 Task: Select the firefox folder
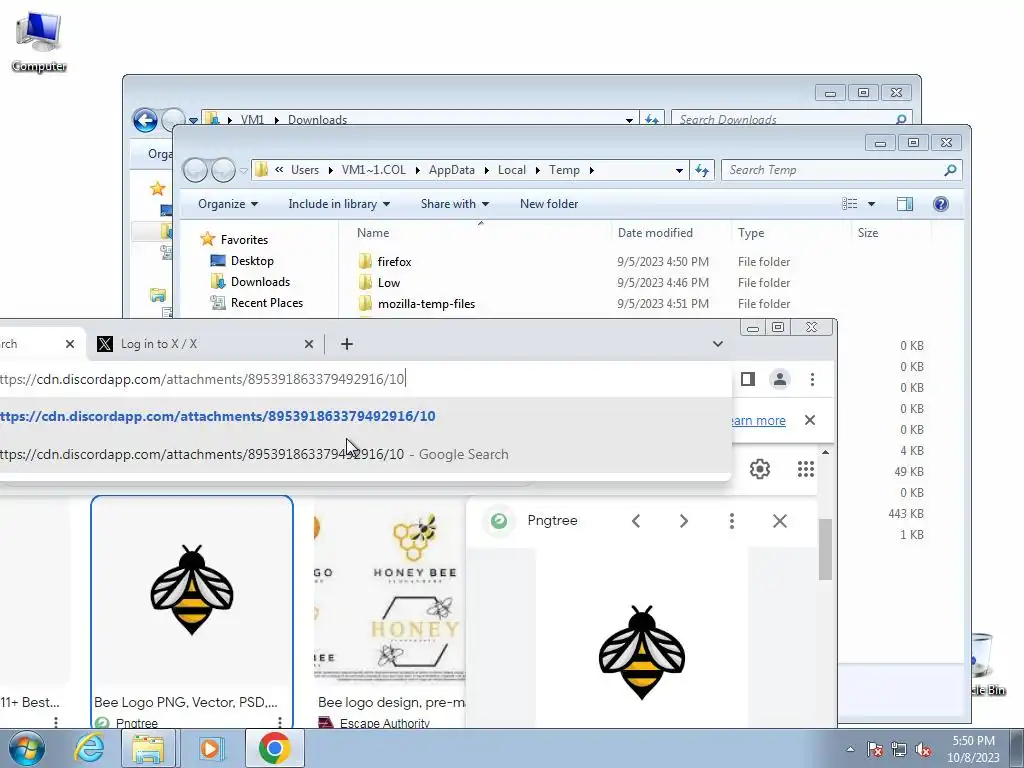click(x=394, y=261)
